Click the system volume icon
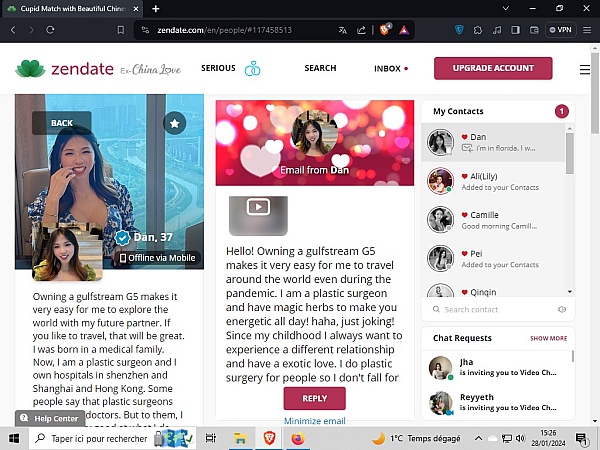The width and height of the screenshot is (600, 450). (x=520, y=439)
